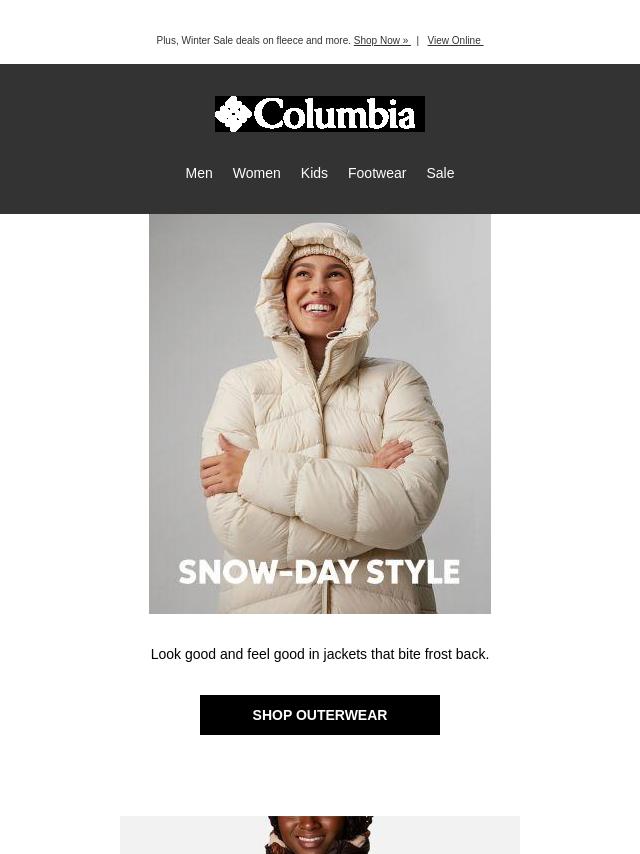Click the Columbia diamond emblem icon
Image resolution: width=640 pixels, height=854 pixels.
[233, 114]
